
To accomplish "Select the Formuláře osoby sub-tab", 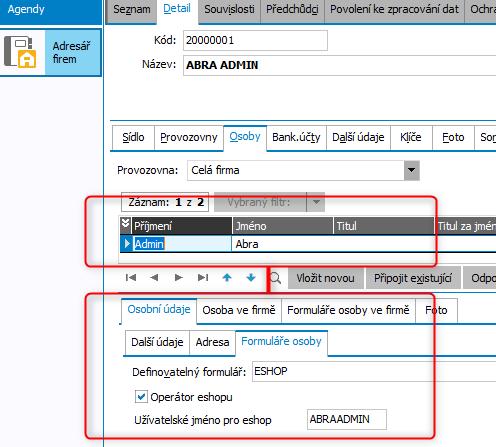I will point(281,342).
